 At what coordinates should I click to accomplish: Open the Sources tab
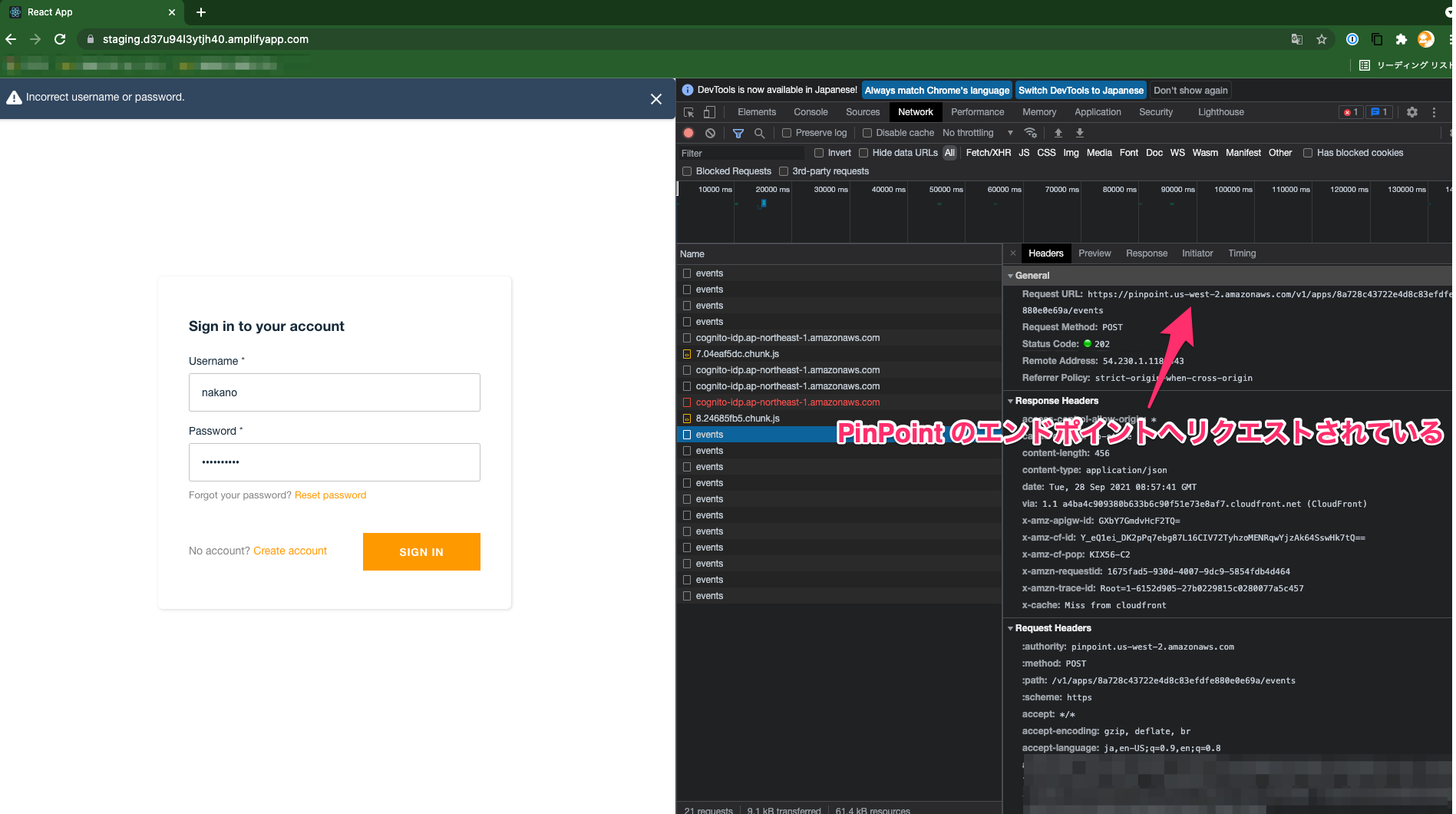coord(863,112)
